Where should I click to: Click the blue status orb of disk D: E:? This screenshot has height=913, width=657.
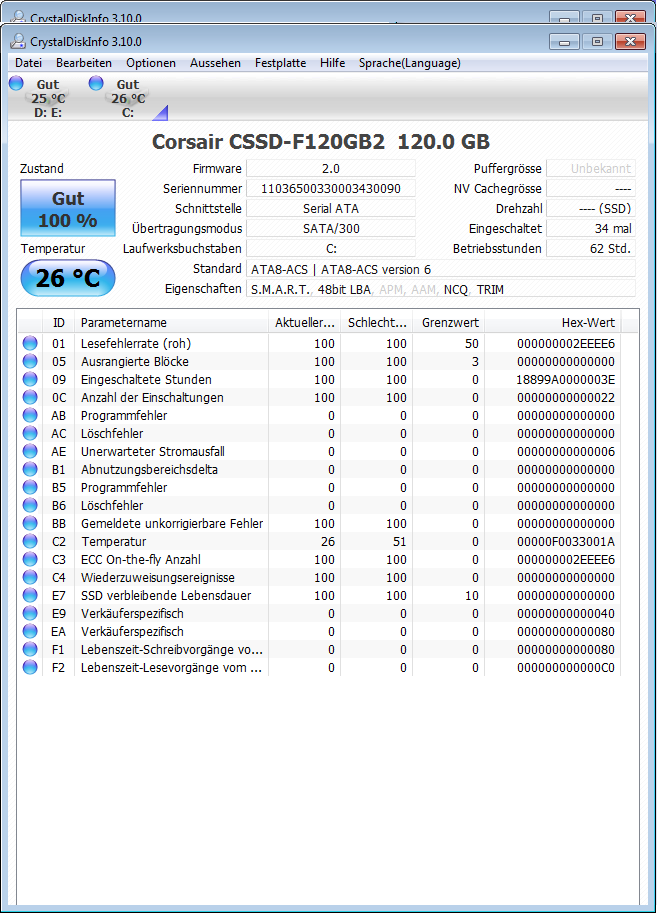(x=16, y=83)
